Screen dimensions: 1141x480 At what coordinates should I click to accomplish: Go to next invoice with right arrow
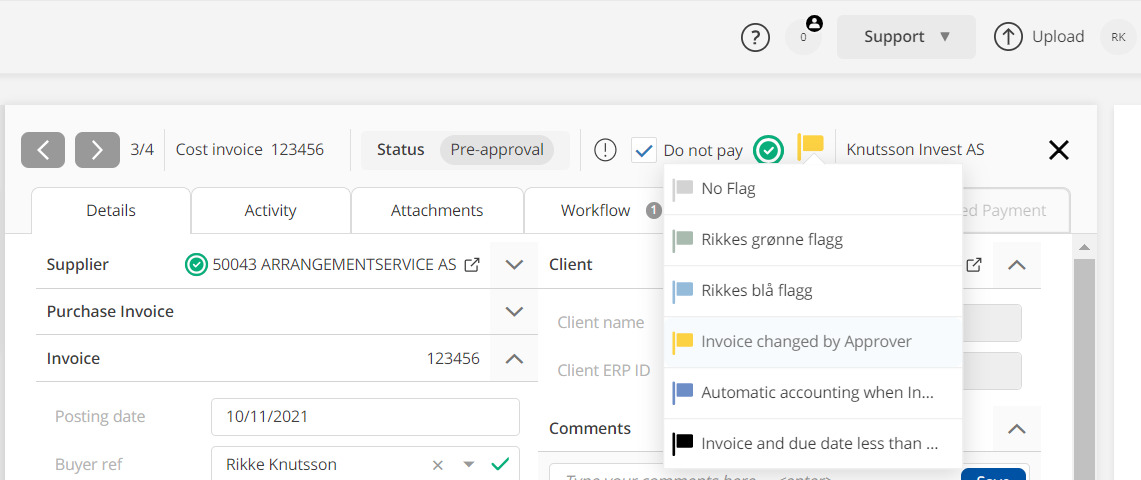click(97, 150)
